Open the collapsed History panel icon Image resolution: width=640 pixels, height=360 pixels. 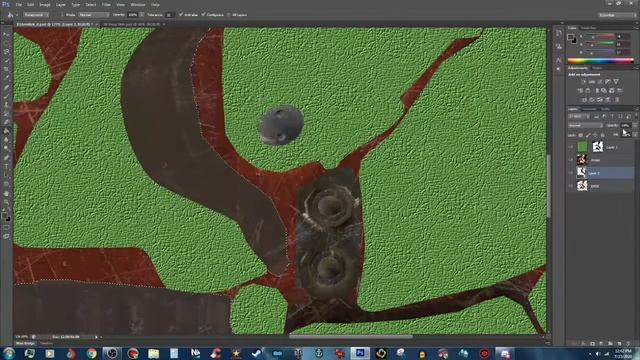558,33
